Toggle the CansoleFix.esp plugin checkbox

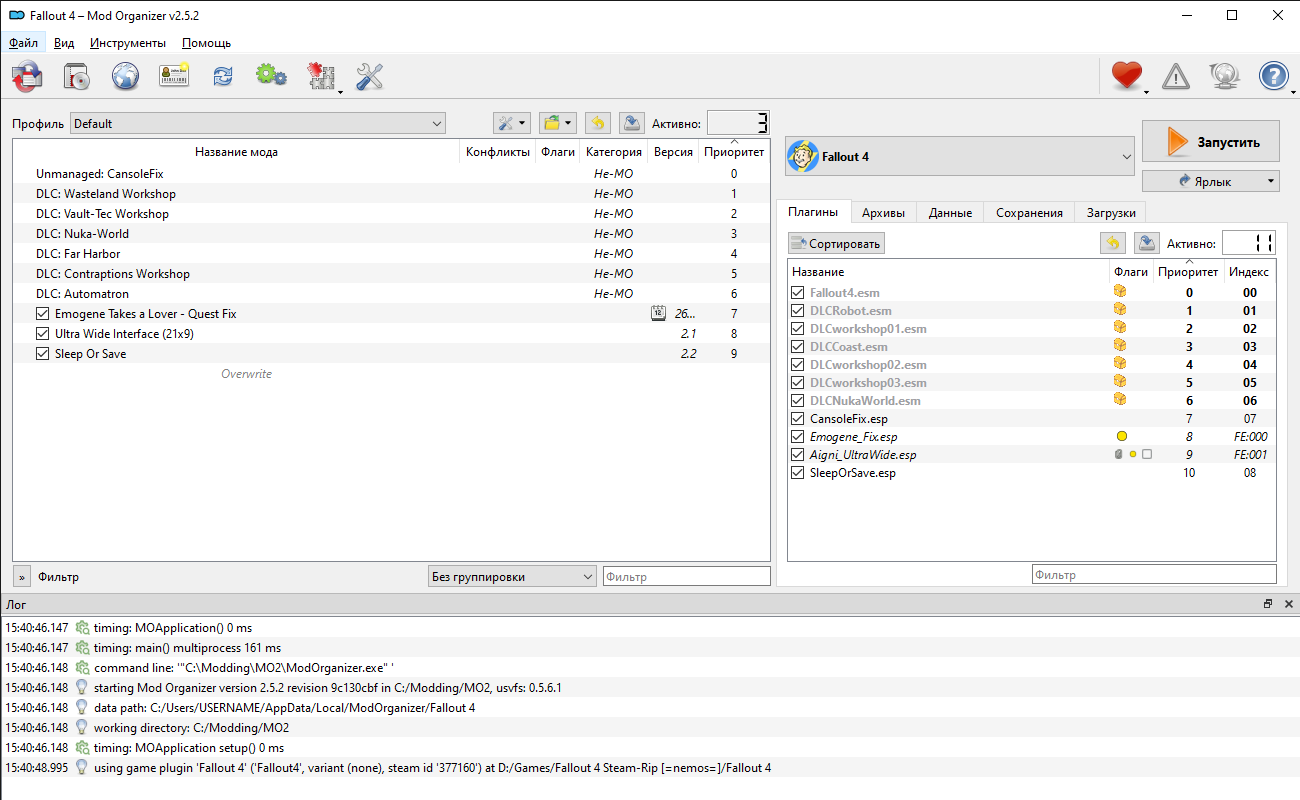(x=797, y=419)
